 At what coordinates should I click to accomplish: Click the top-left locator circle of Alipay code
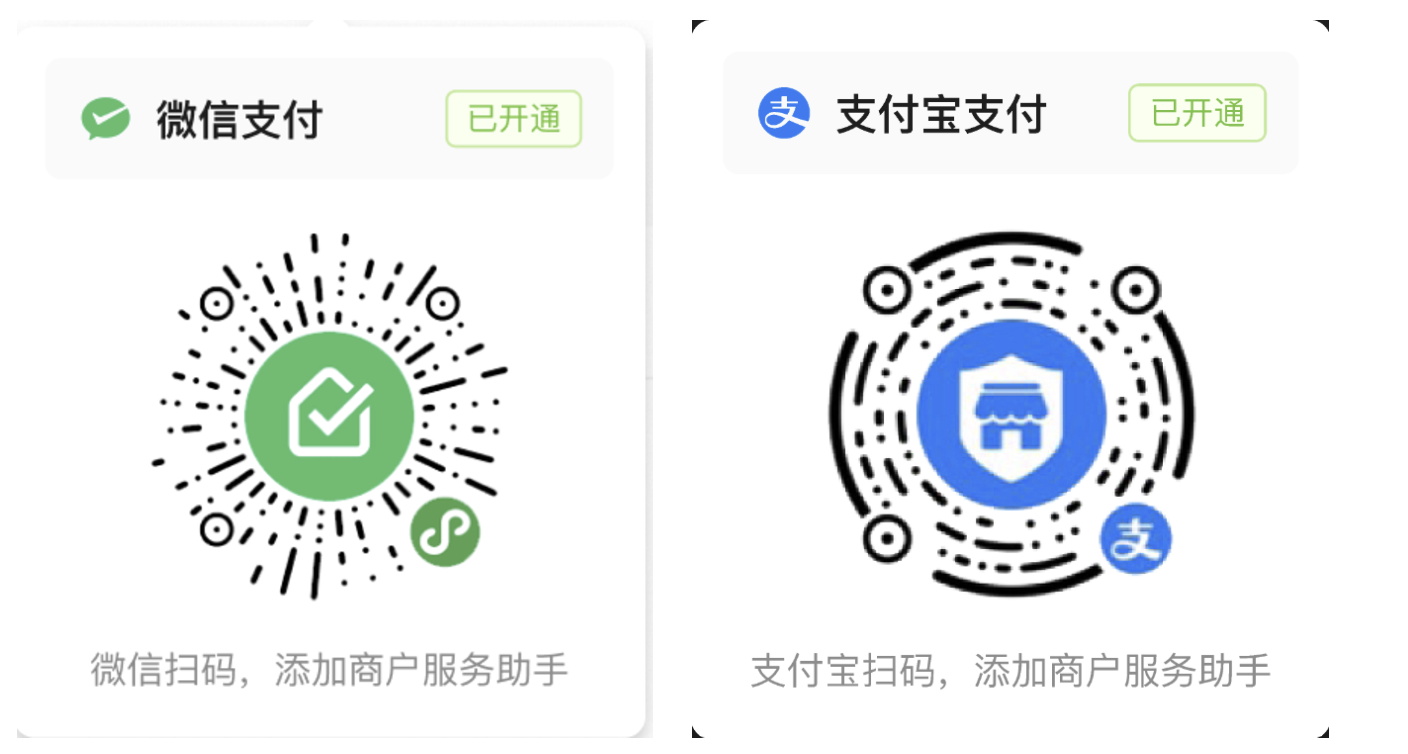(886, 291)
